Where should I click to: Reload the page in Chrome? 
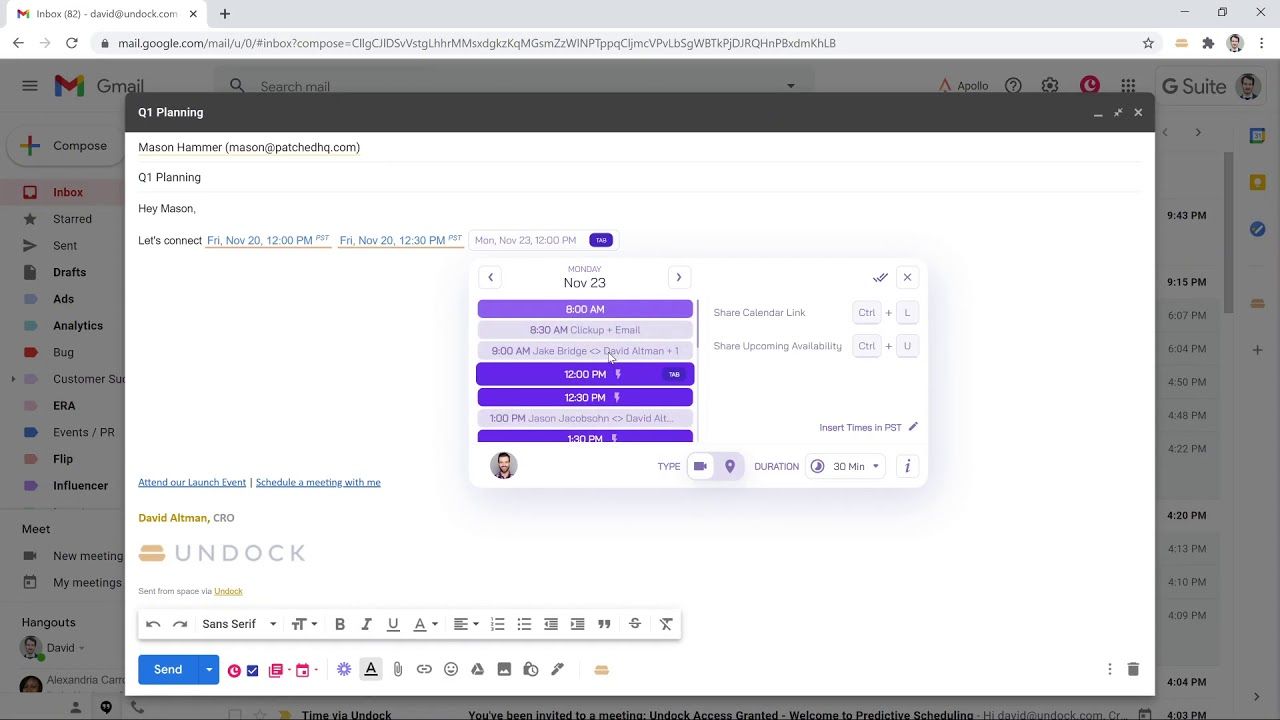72,43
